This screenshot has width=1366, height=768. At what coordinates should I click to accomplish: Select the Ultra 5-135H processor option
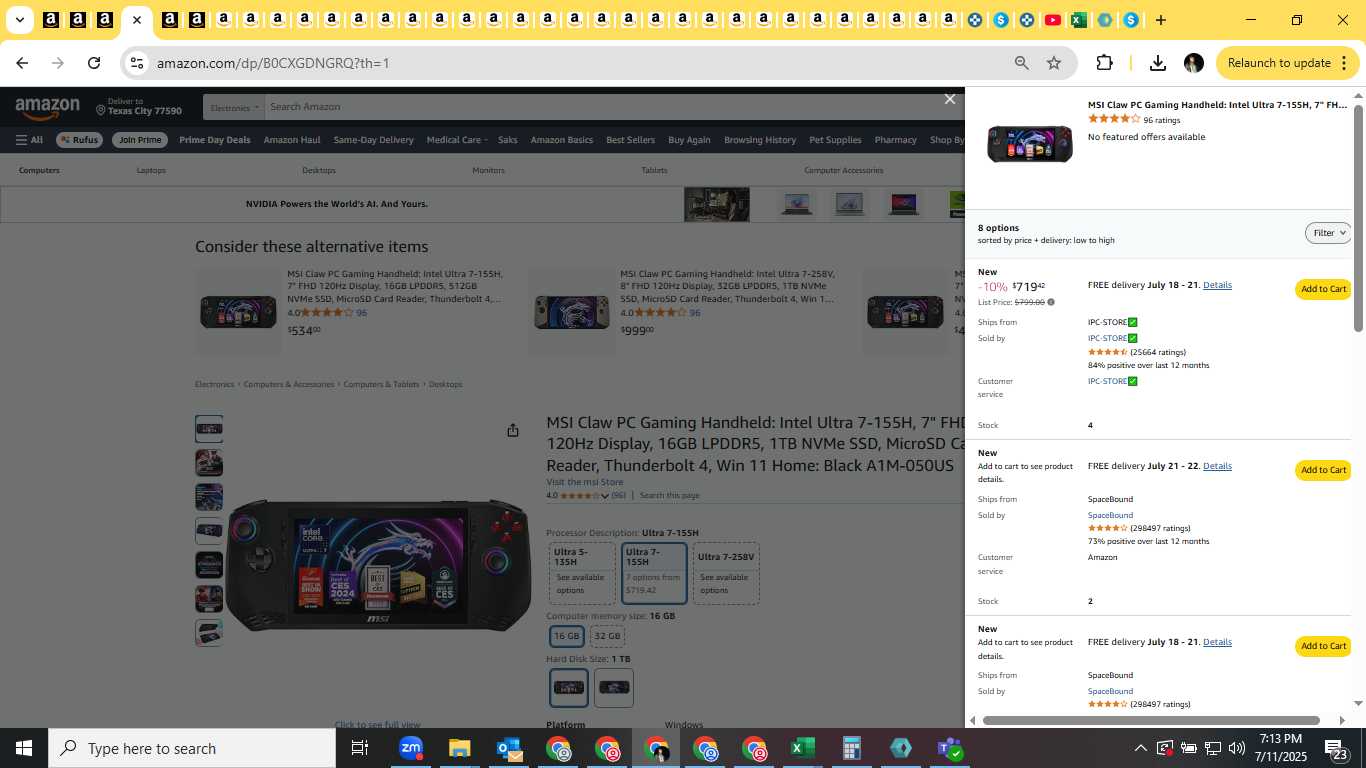click(x=582, y=573)
